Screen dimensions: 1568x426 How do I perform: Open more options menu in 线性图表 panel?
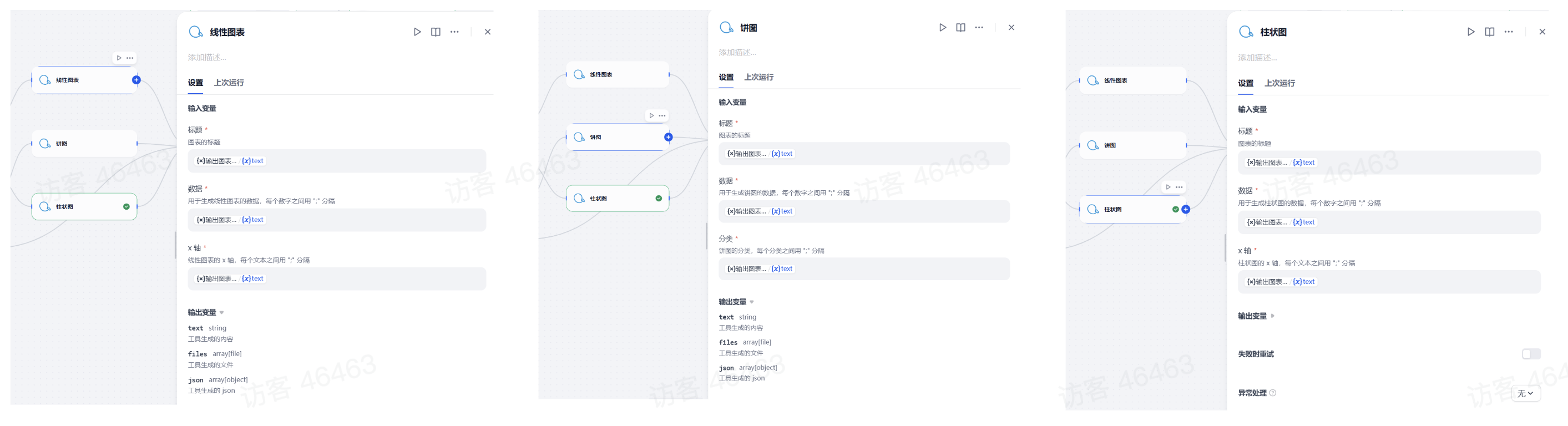click(454, 32)
